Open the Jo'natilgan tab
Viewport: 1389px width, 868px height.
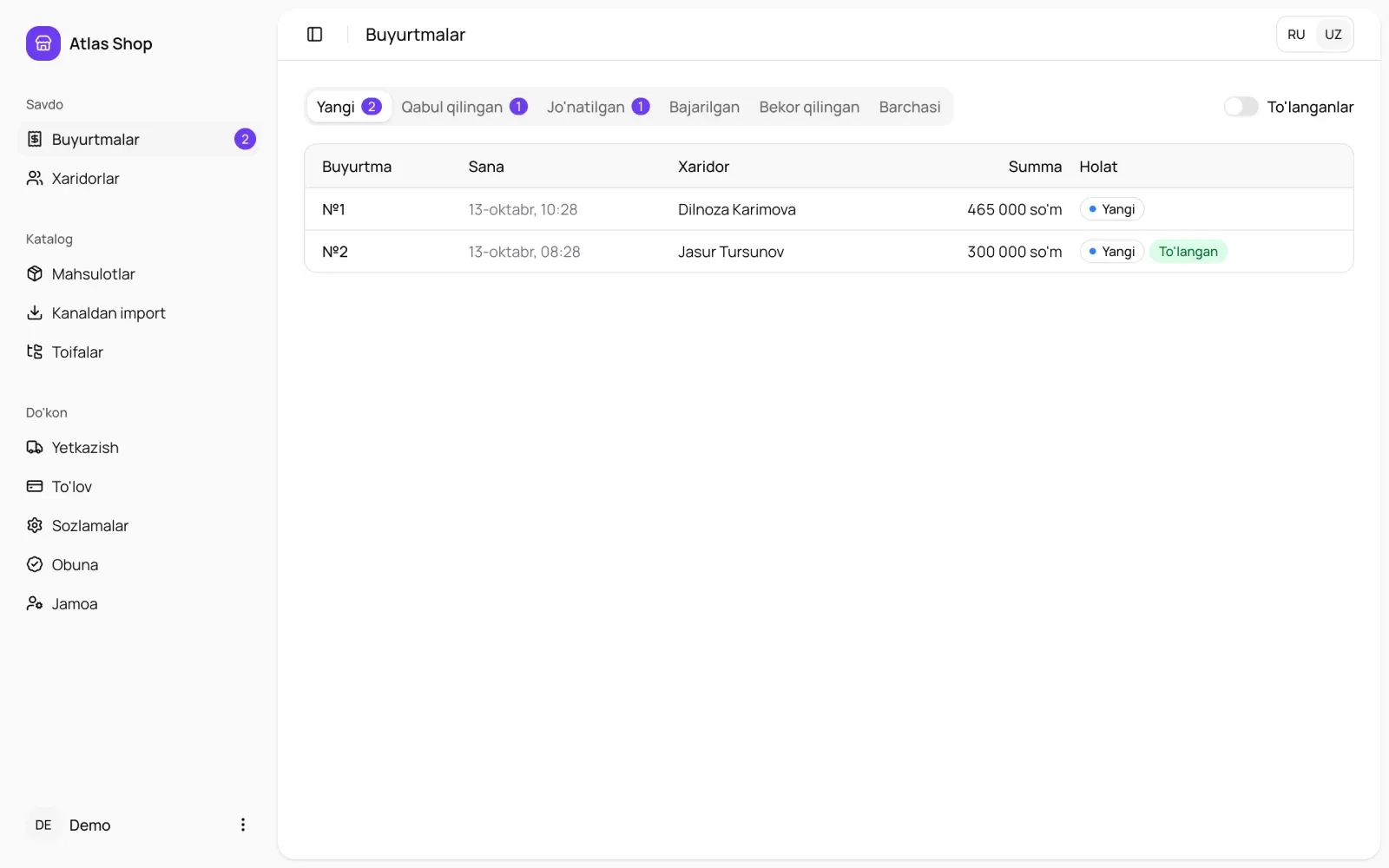point(598,107)
